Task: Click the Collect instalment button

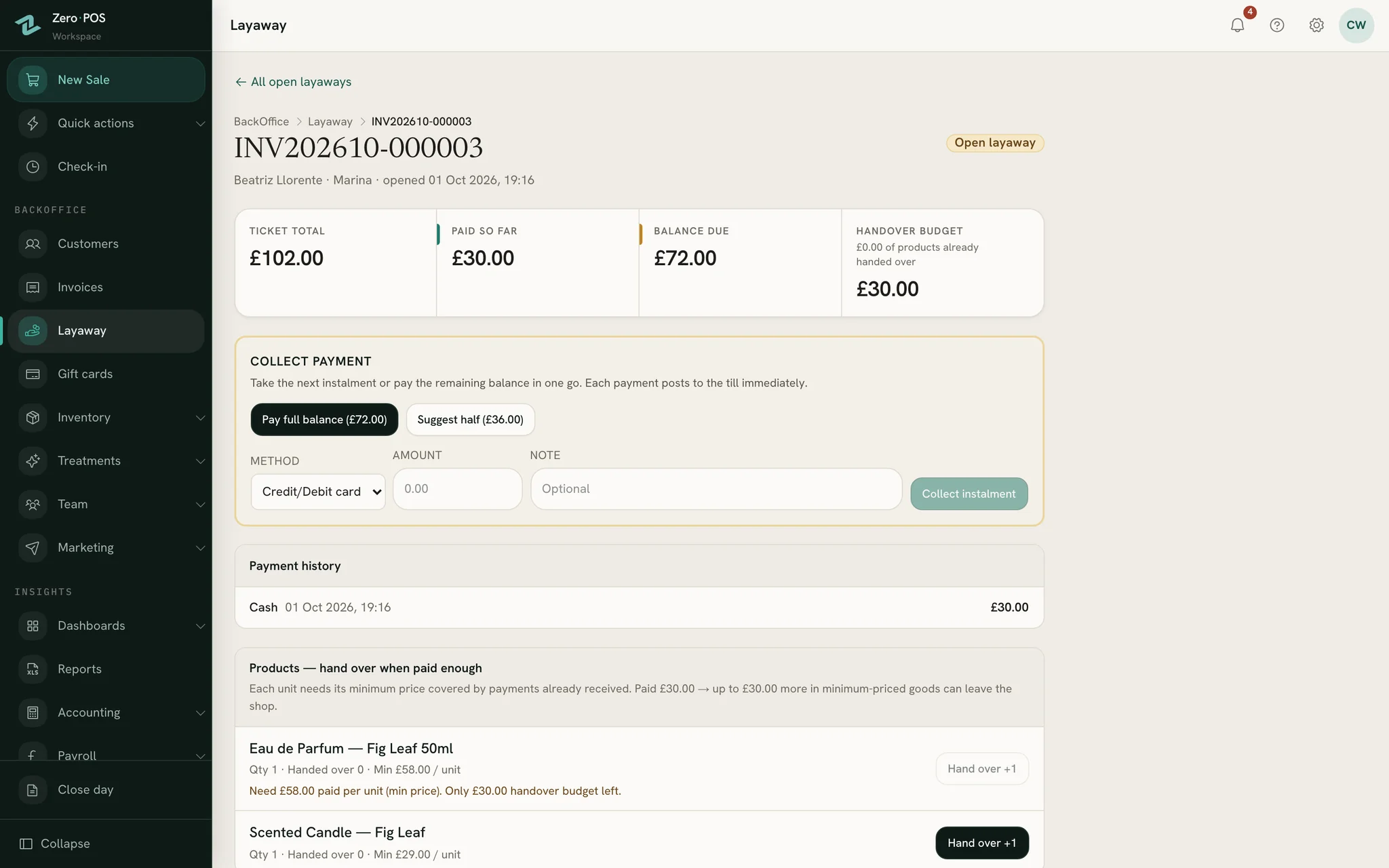Action: 969,494
